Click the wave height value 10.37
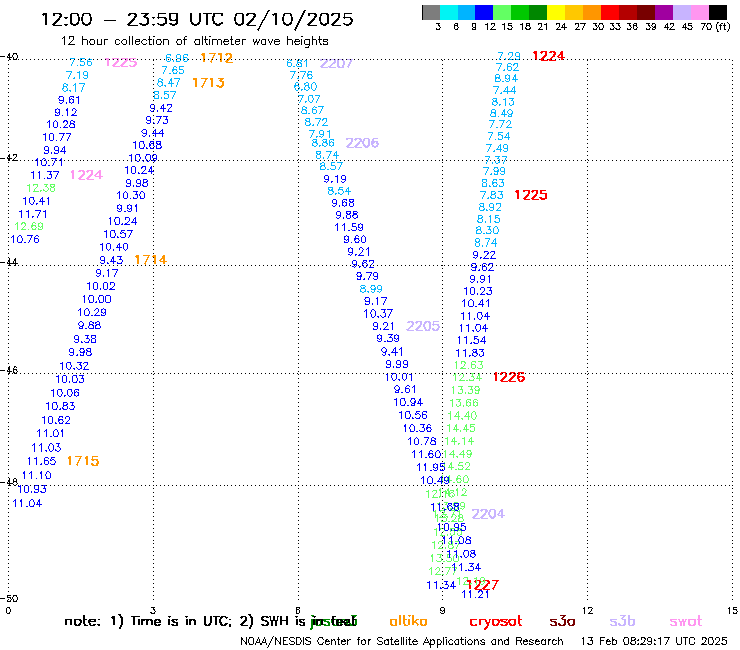This screenshot has height=650, width=740. click(378, 313)
